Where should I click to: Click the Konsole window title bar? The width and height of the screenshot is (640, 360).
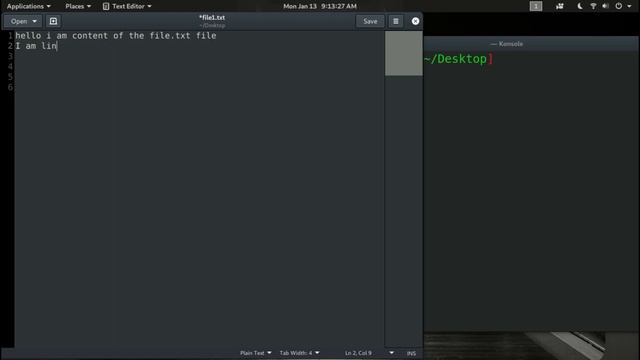tap(531, 44)
